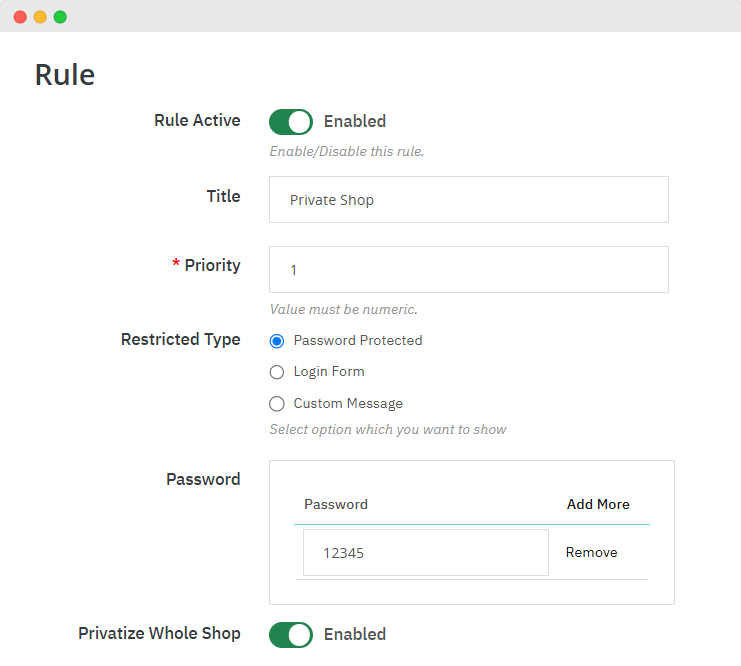
Task: Click the 'Select option which you want to show' hint
Action: tap(388, 429)
